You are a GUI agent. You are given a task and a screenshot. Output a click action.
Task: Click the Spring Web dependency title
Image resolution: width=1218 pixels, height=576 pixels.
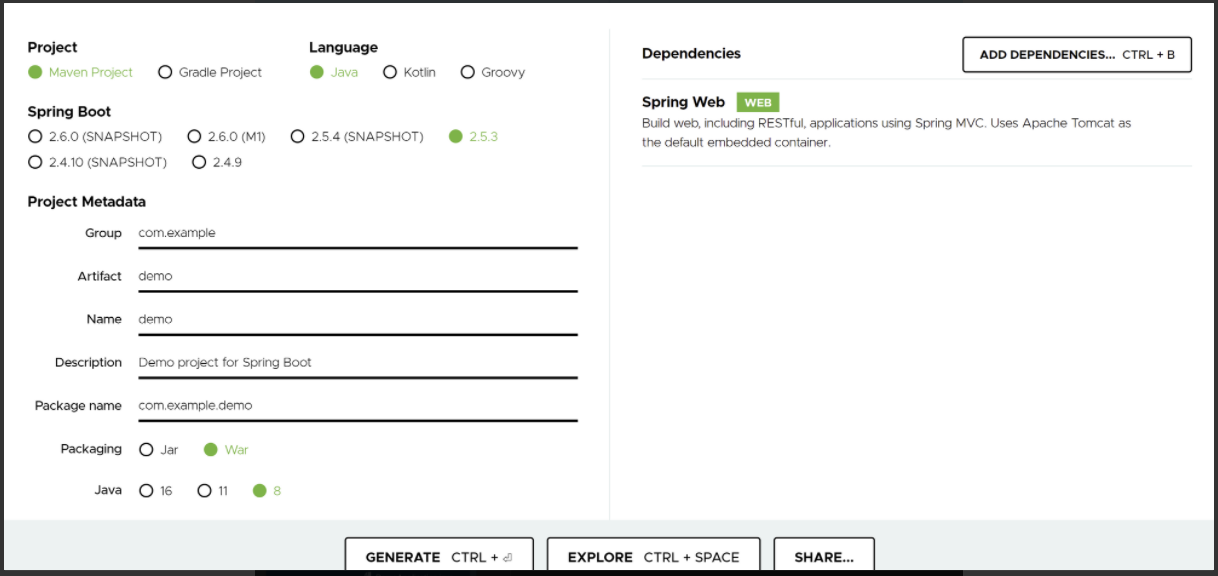click(x=683, y=102)
